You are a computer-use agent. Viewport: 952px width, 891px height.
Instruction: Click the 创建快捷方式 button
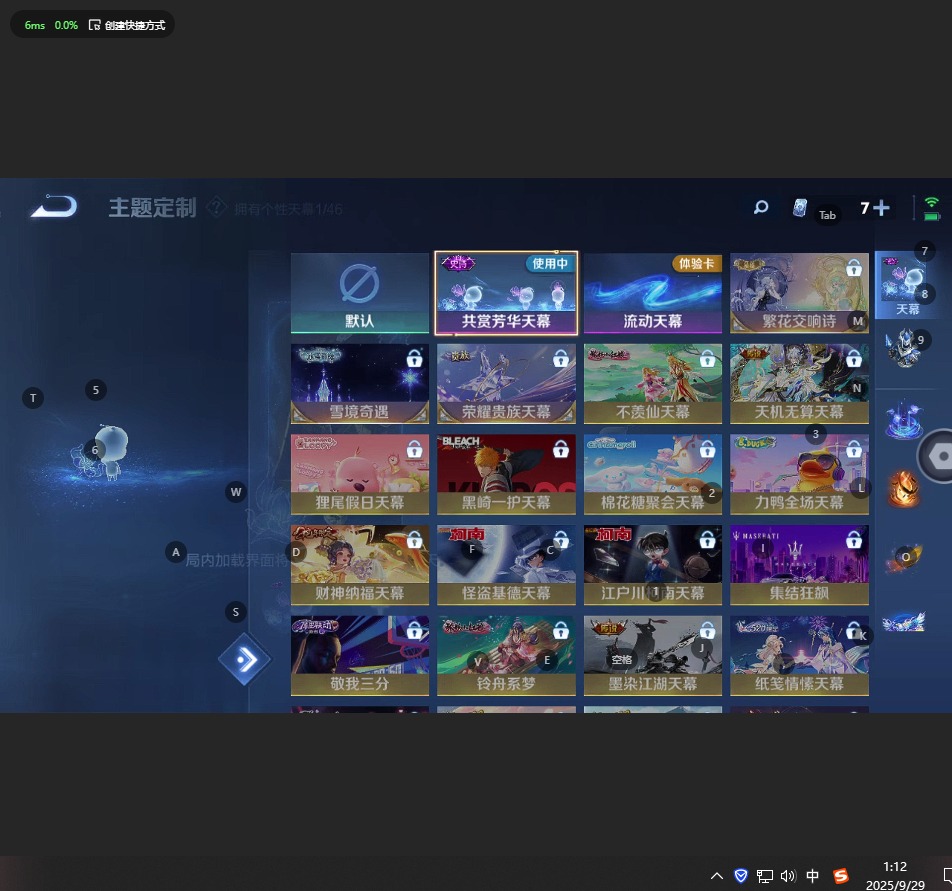pos(126,25)
